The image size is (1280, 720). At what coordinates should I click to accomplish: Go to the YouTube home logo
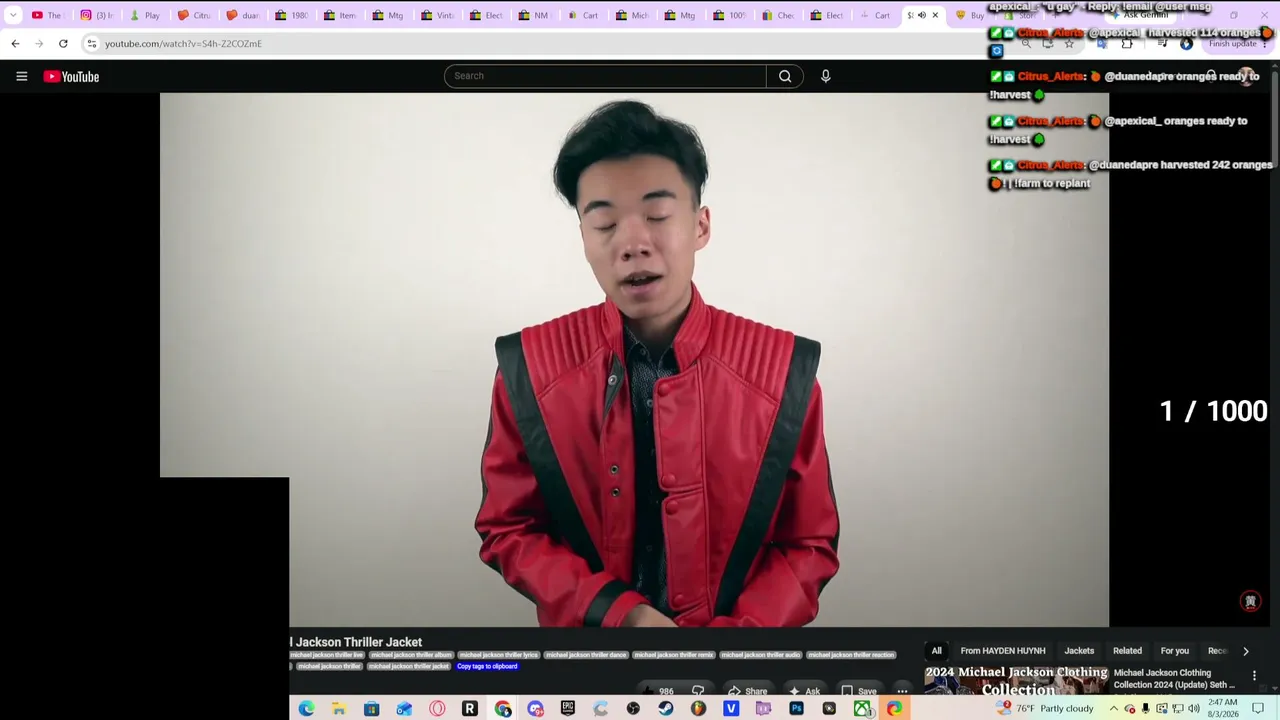(71, 76)
